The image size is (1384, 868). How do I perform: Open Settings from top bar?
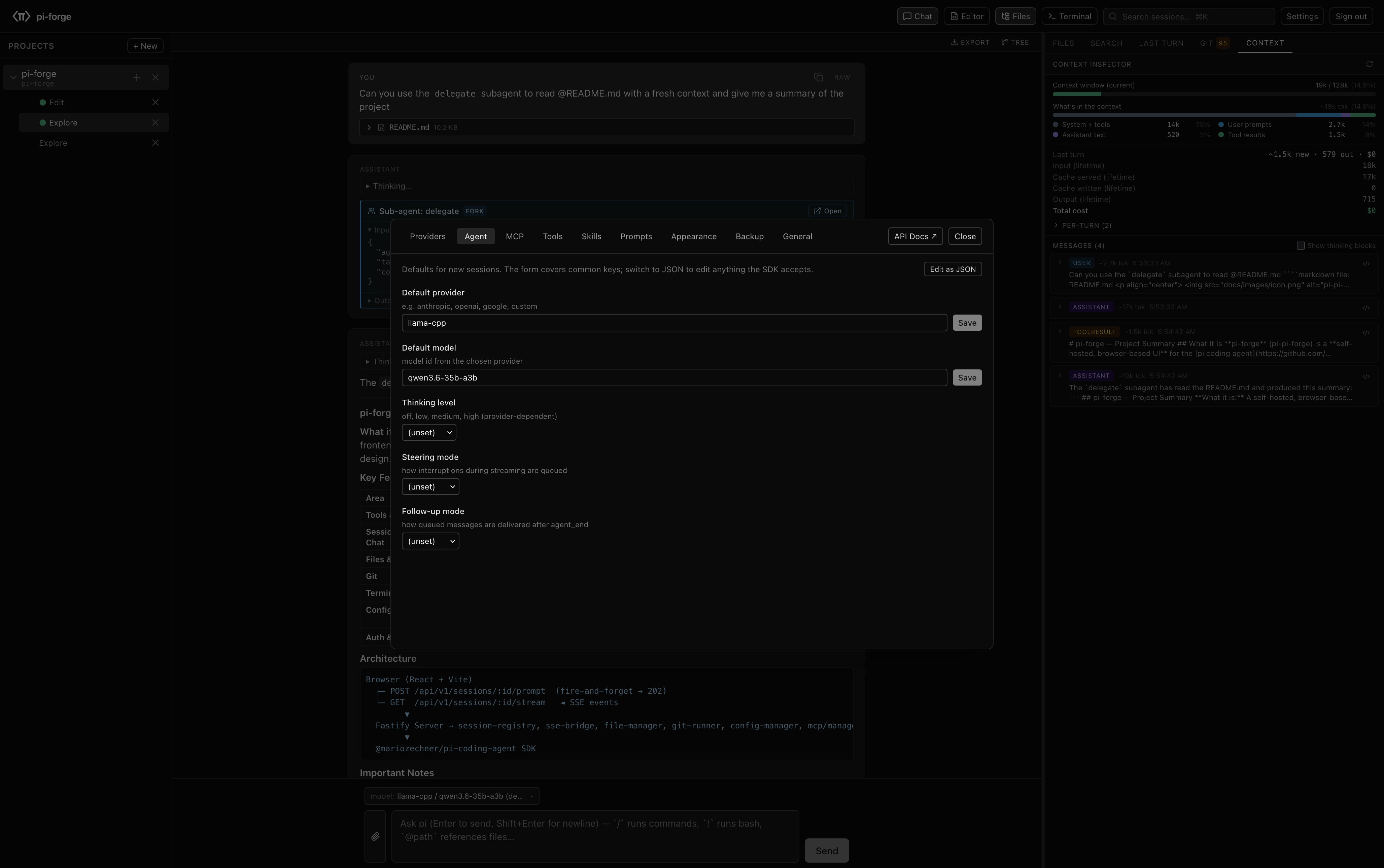(x=1302, y=16)
